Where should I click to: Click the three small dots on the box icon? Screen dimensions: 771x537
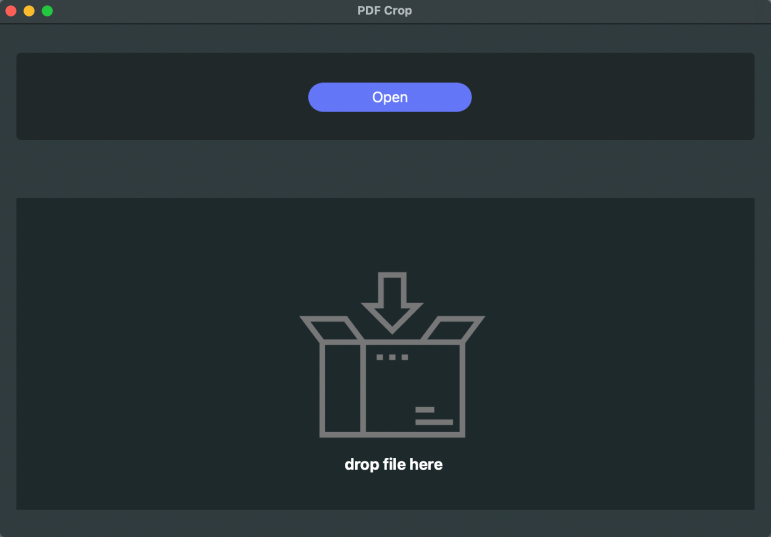coord(391,357)
